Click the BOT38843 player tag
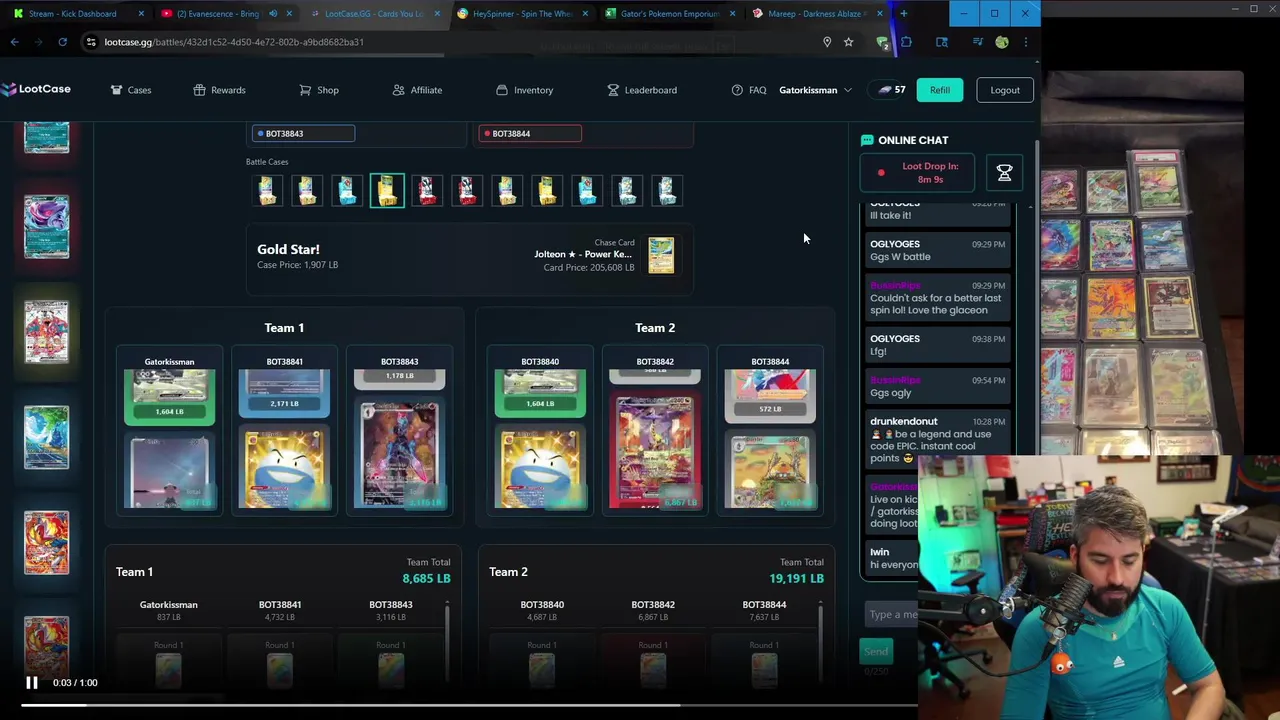 (303, 133)
